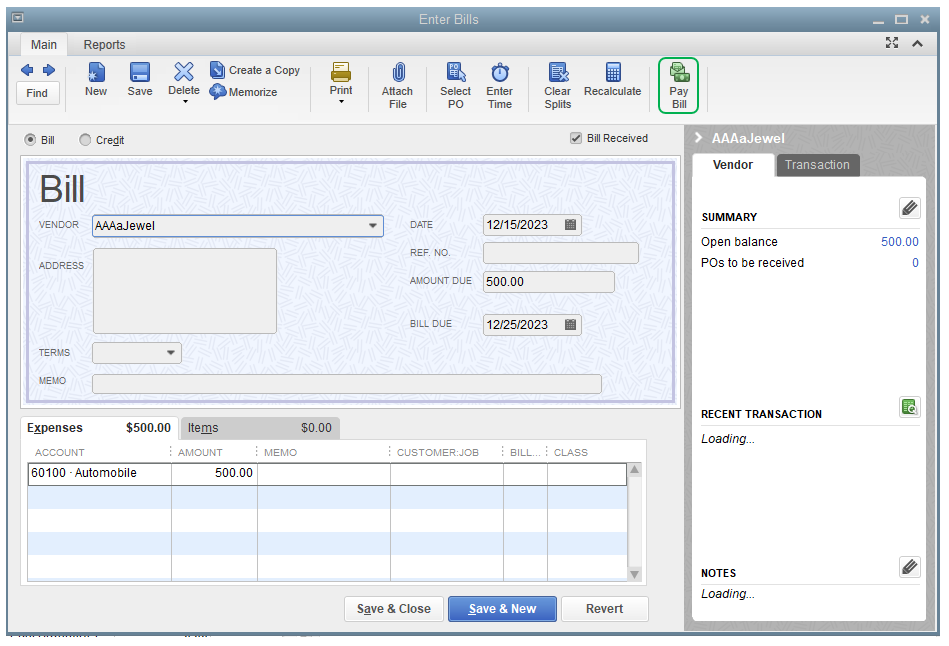Go to previous bill with left arrow
Image resolution: width=949 pixels, height=646 pixels.
coord(27,70)
